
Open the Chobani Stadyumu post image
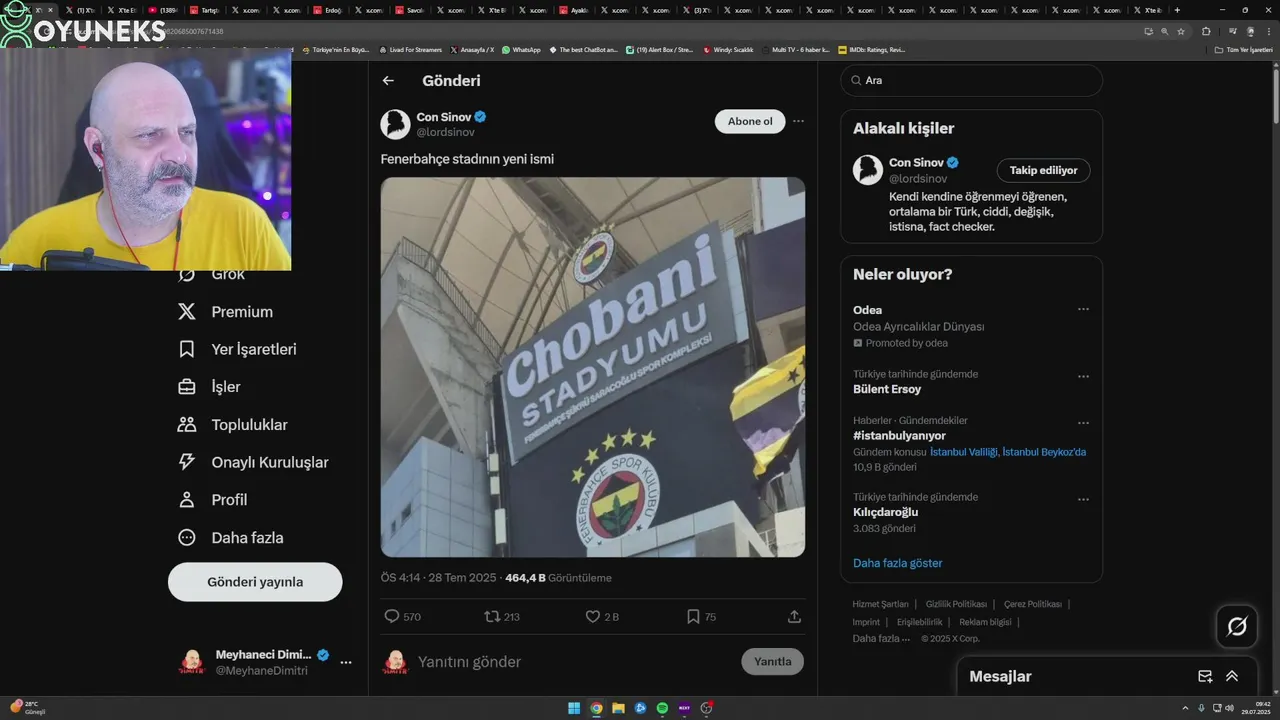[592, 367]
